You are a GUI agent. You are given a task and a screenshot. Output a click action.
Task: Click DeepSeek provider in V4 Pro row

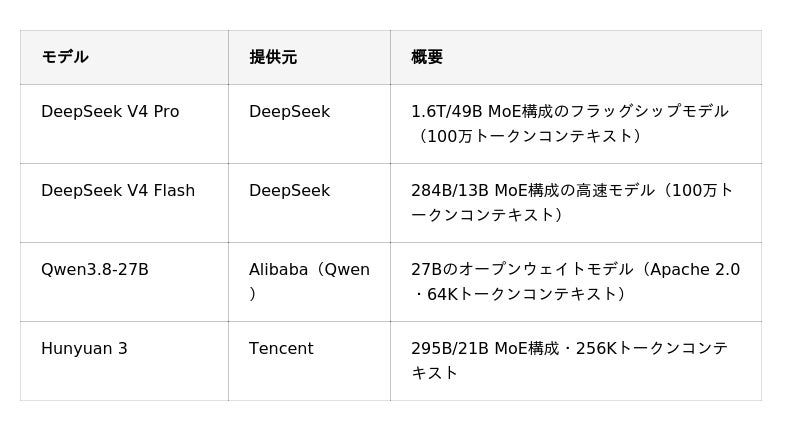(289, 111)
